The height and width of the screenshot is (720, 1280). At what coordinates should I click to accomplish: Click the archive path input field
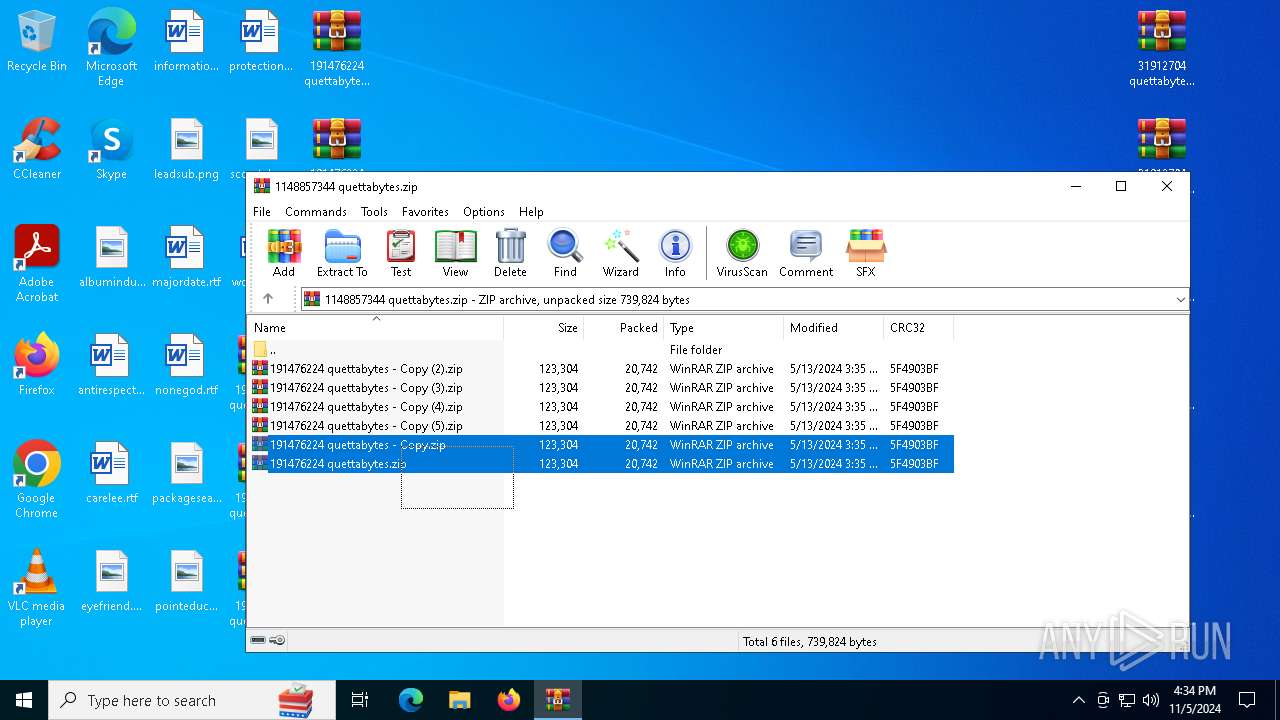coord(744,299)
